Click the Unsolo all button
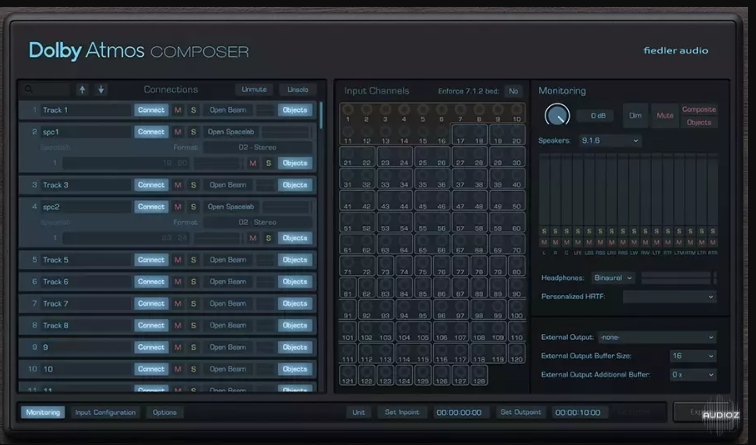The height and width of the screenshot is (445, 756). coord(297,90)
